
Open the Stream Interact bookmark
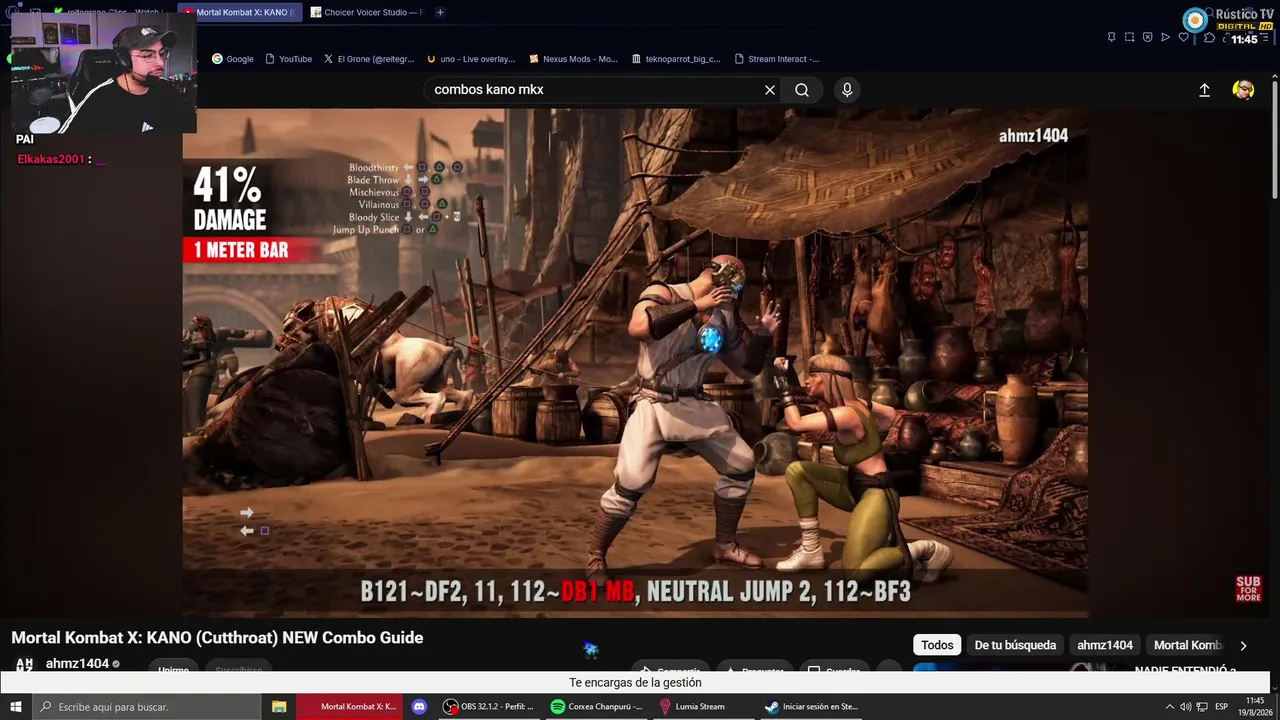click(x=777, y=59)
